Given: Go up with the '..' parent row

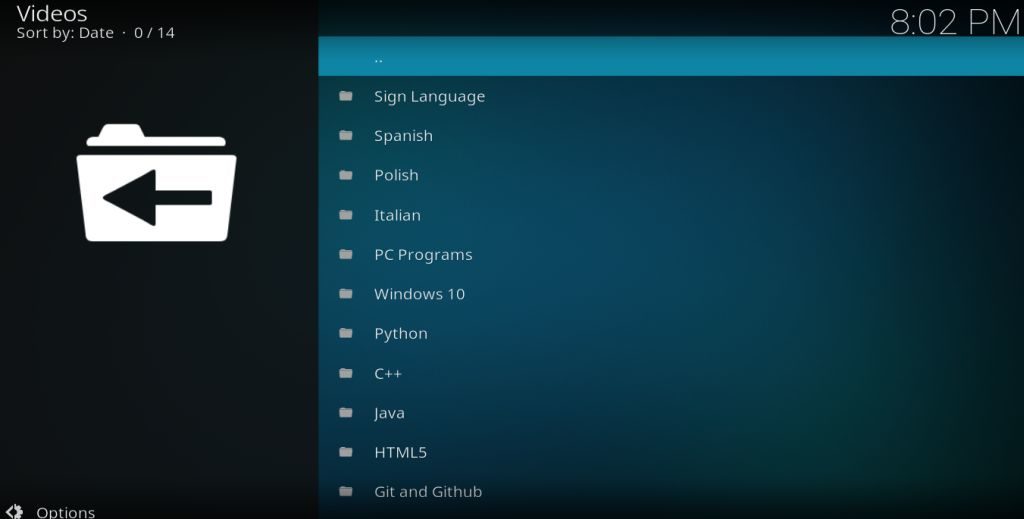Looking at the screenshot, I should 671,56.
